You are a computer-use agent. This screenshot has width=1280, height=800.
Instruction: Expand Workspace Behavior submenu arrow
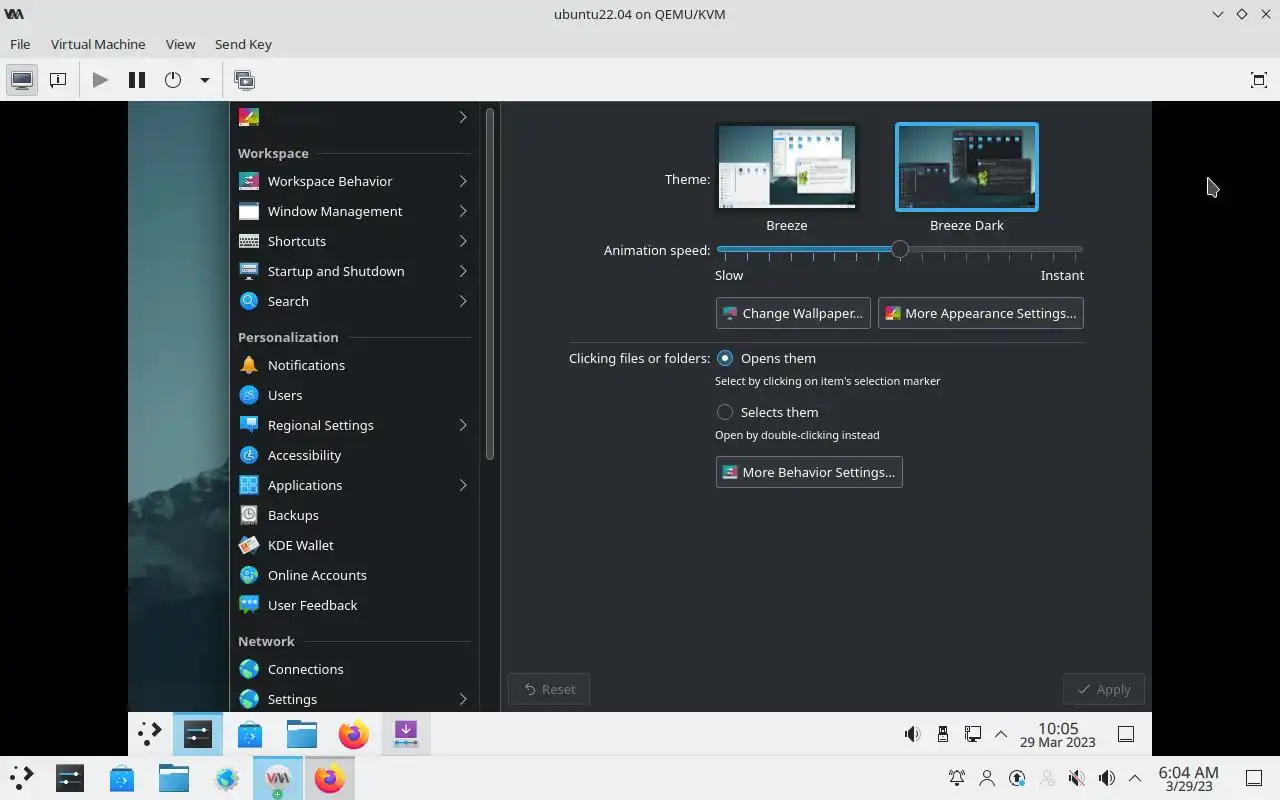(x=463, y=181)
